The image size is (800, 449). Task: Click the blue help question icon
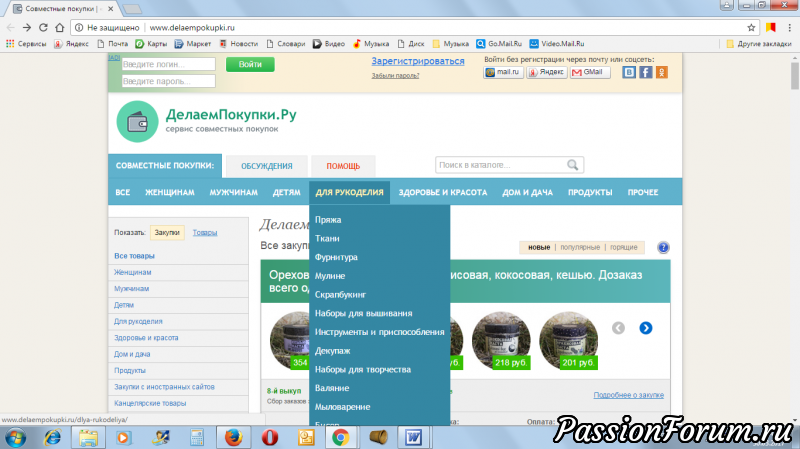tap(663, 247)
